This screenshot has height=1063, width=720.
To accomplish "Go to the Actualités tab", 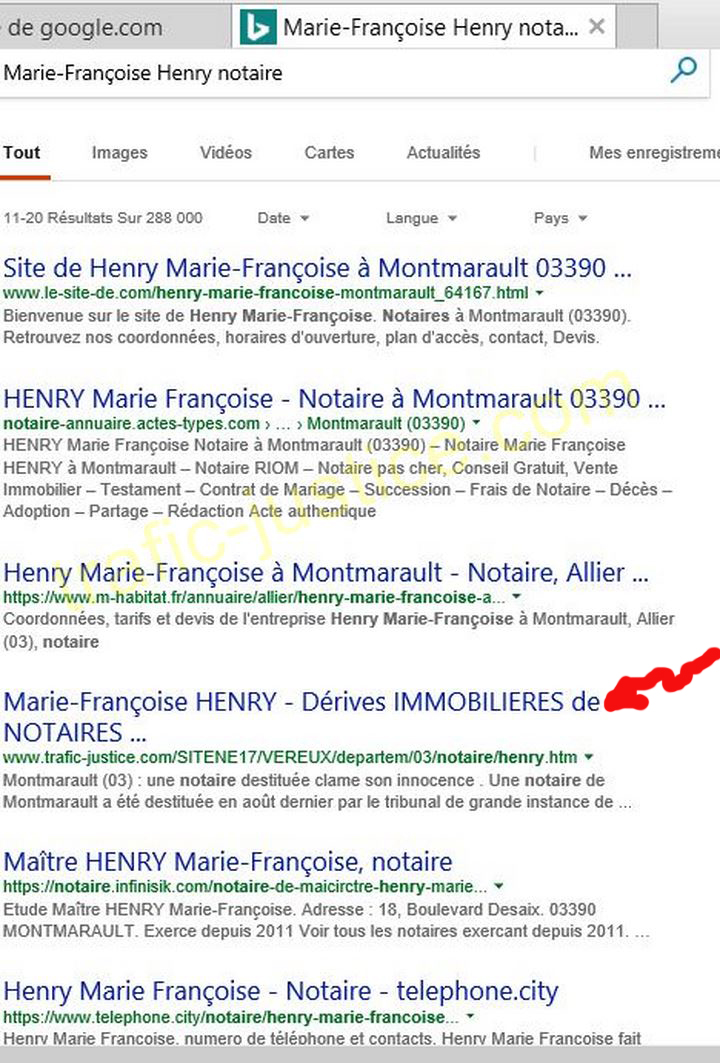I will pos(443,153).
